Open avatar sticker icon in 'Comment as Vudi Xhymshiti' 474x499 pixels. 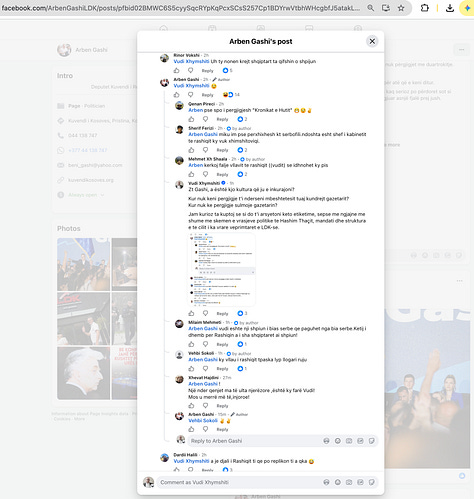point(326,482)
